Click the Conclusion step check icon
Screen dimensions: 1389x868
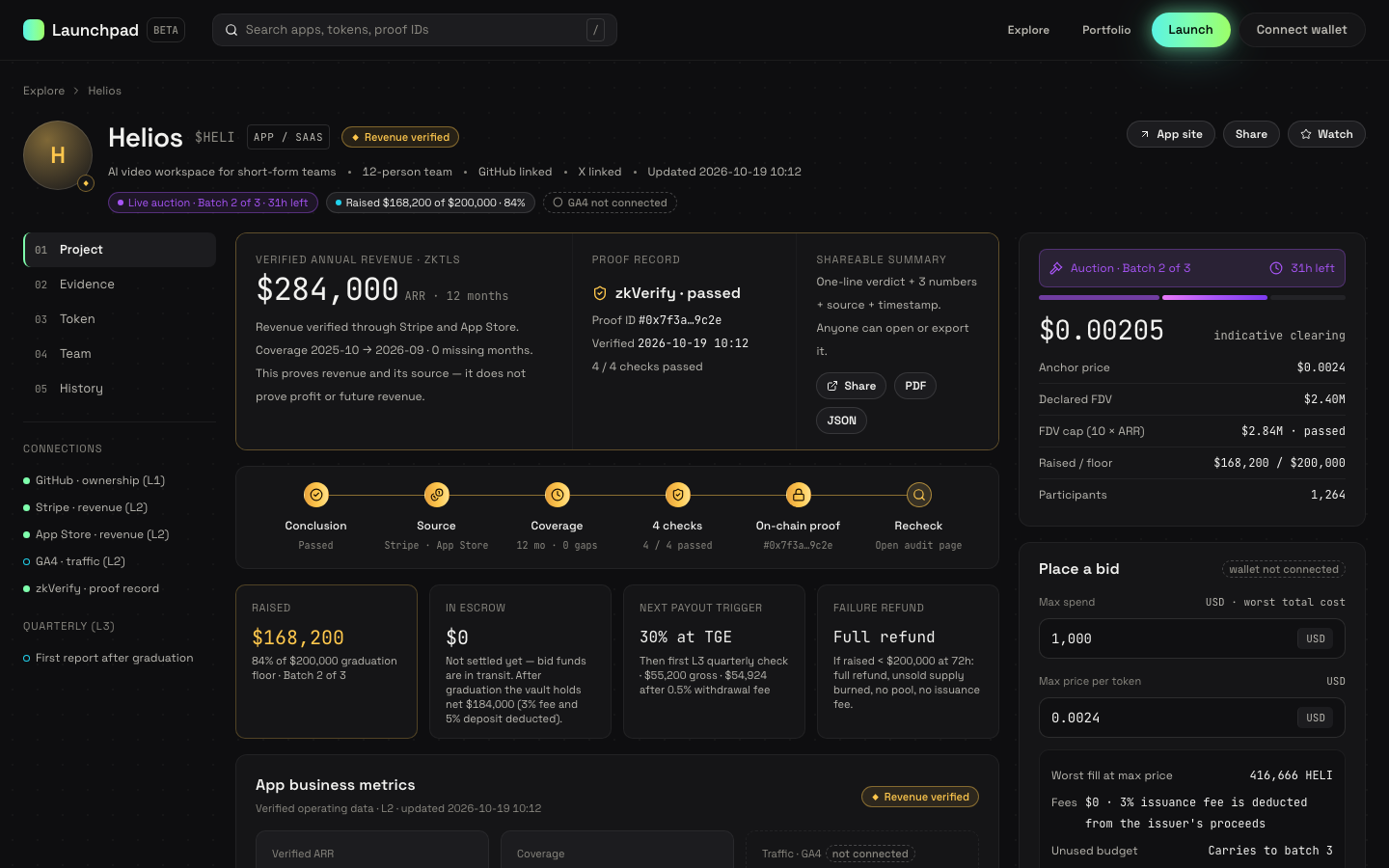click(316, 495)
